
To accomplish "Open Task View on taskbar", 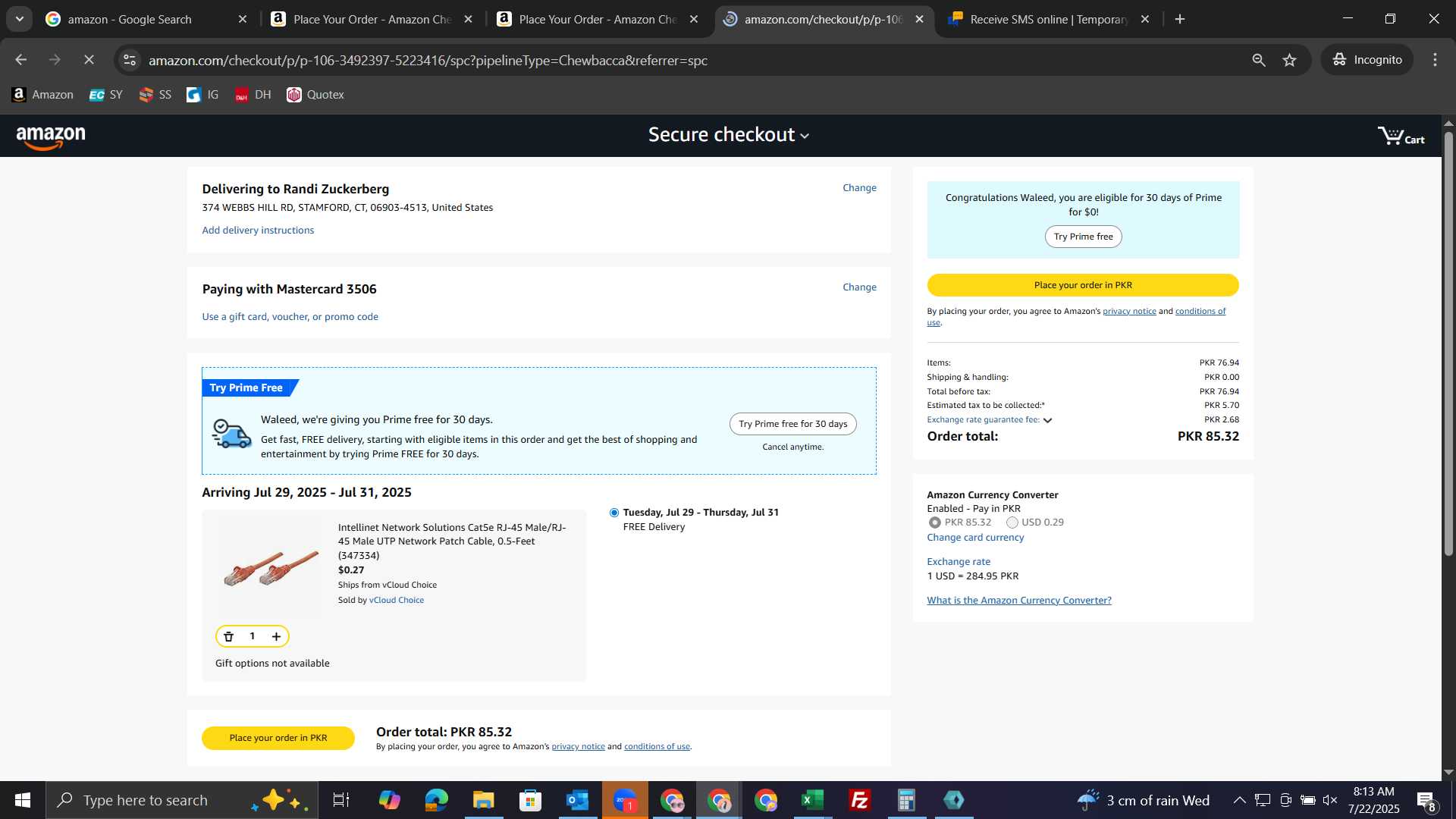I will (341, 800).
